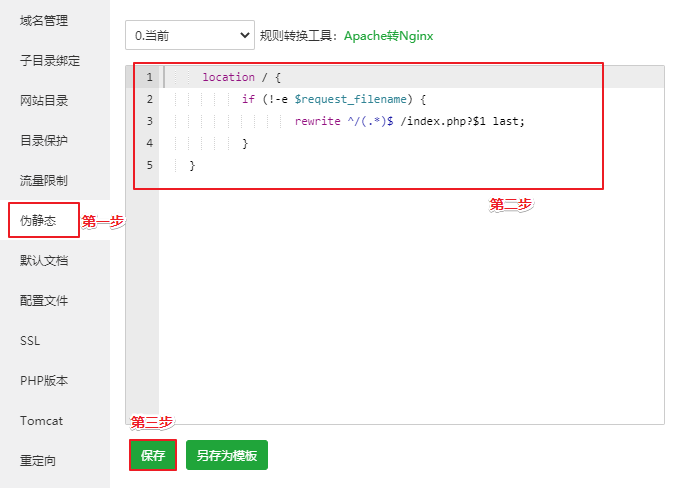This screenshot has height=488, width=688.
Task: Click the 另存为模板 button
Action: tap(227, 455)
